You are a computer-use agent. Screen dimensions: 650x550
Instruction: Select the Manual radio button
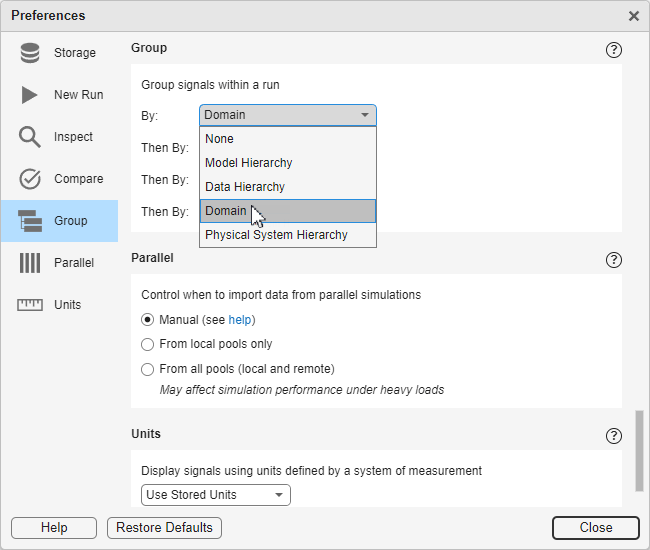pos(148,320)
